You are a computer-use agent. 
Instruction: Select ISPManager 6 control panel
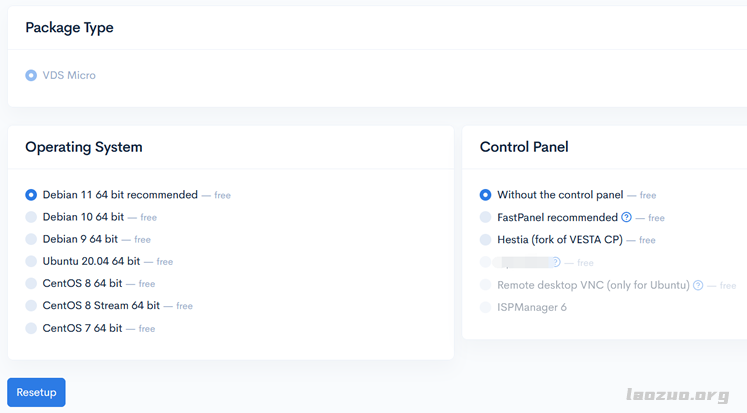tap(486, 307)
